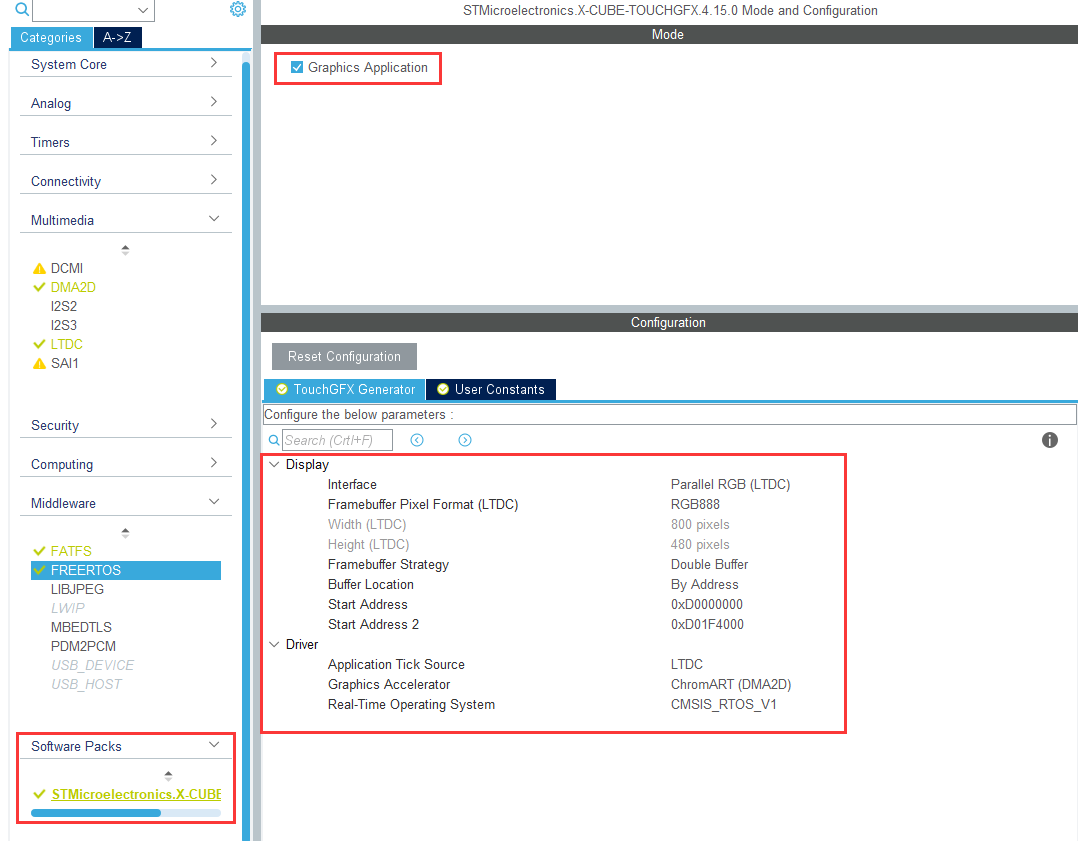Collapse the Display parameter group
The width and height of the screenshot is (1078, 841).
point(274,465)
